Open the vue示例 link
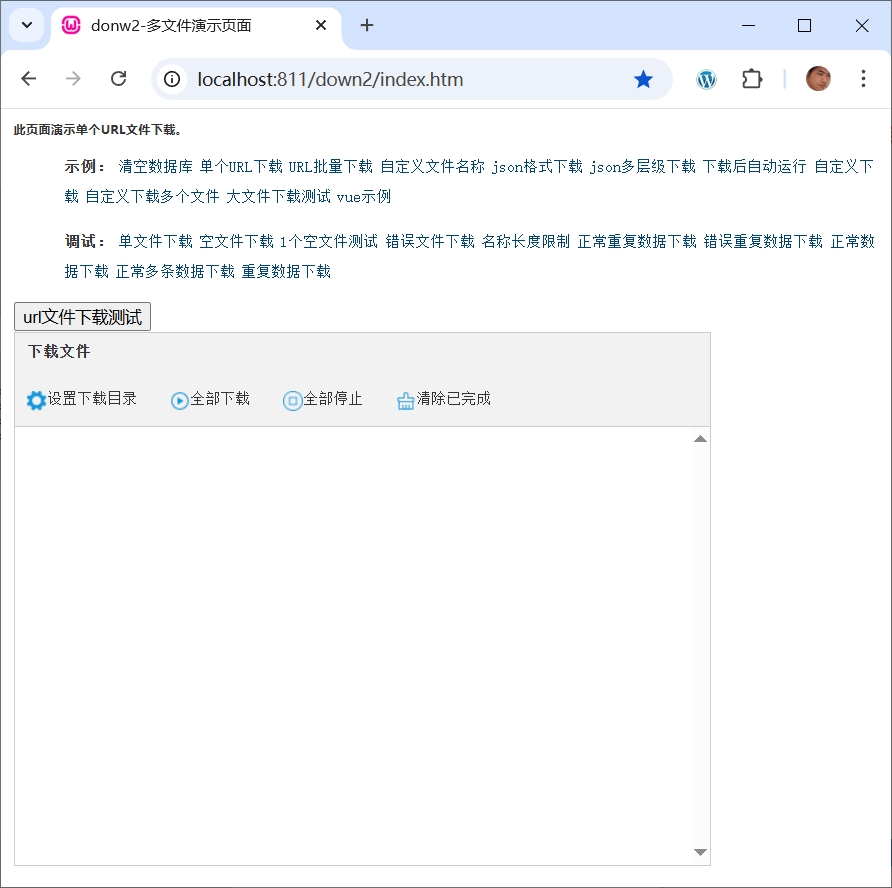The height and width of the screenshot is (888, 892). (364, 197)
